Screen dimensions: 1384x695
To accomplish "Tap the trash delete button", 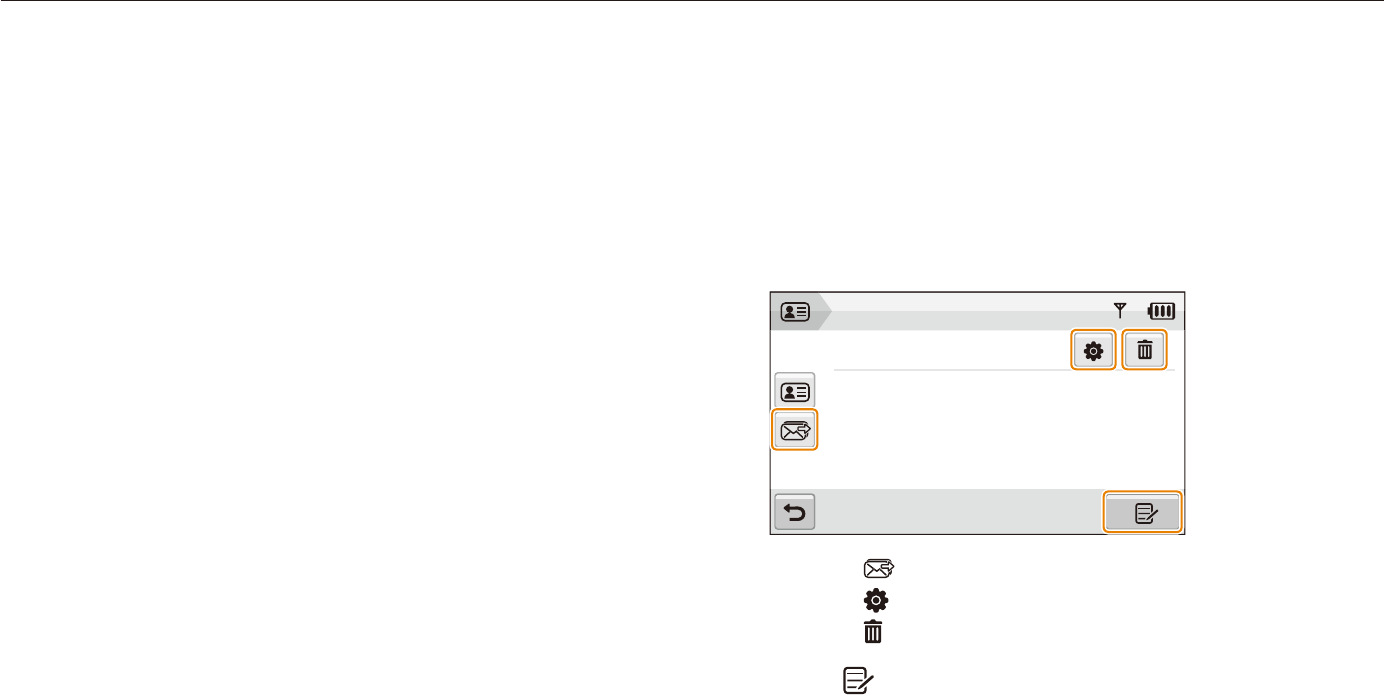I will 1145,351.
